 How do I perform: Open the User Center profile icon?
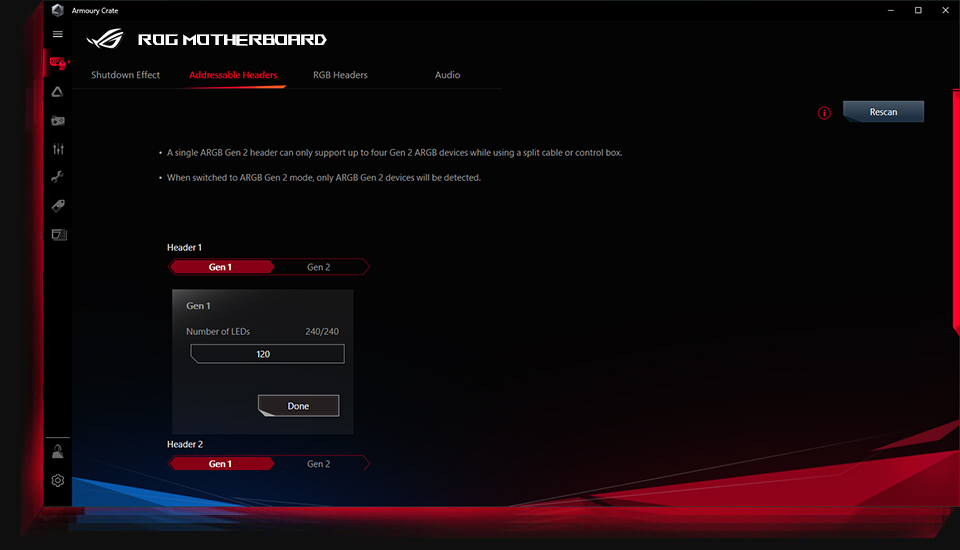[x=58, y=452]
